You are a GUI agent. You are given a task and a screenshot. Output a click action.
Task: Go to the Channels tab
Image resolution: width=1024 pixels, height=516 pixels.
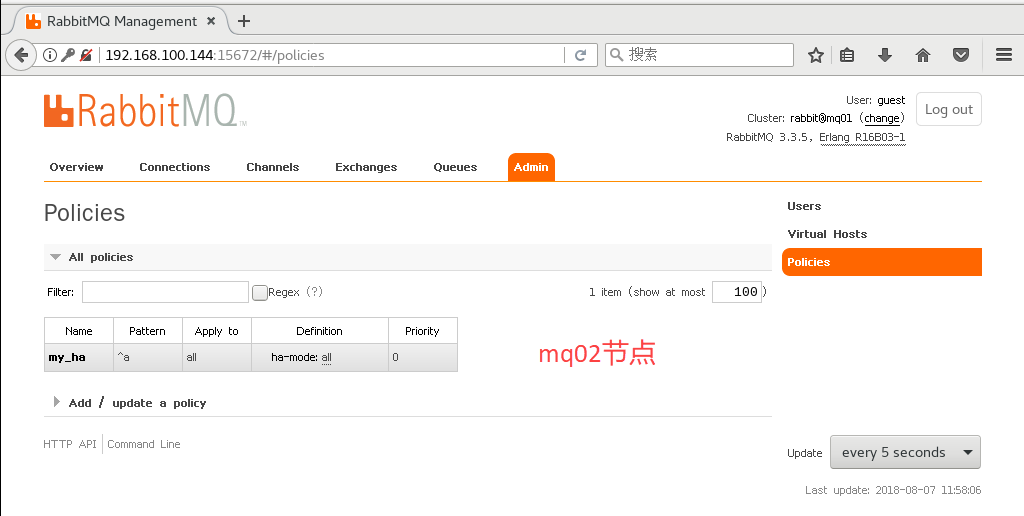pyautogui.click(x=272, y=167)
